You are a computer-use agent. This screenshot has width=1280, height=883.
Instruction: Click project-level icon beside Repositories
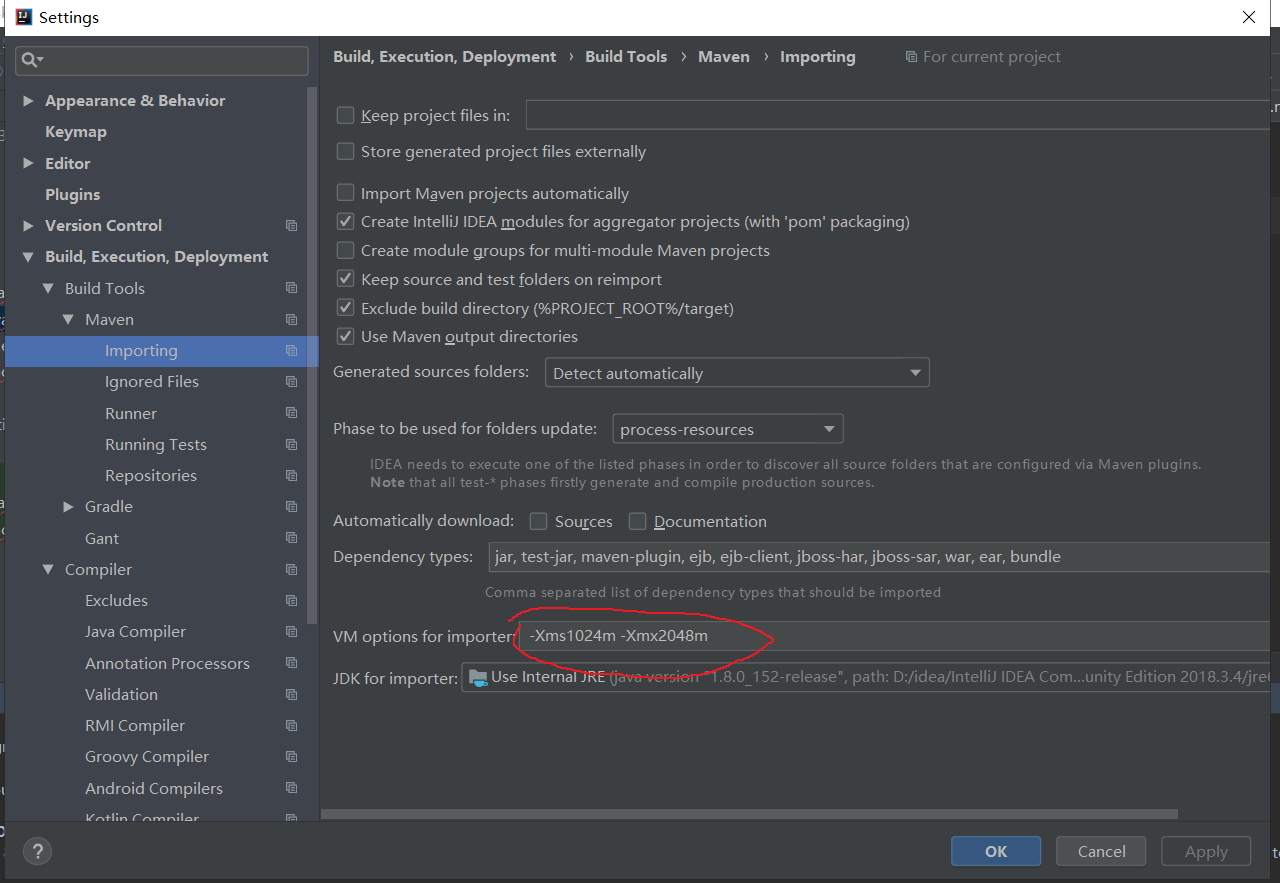point(291,476)
